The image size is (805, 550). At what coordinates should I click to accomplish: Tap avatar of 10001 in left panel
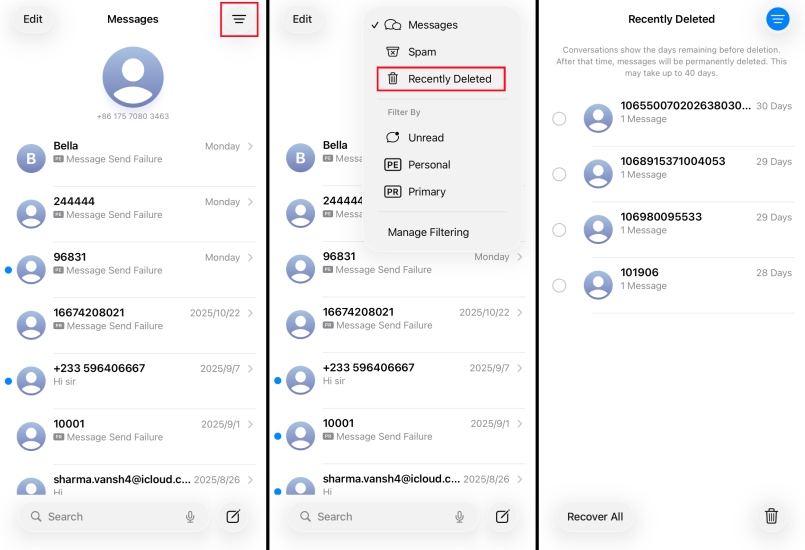(31, 436)
